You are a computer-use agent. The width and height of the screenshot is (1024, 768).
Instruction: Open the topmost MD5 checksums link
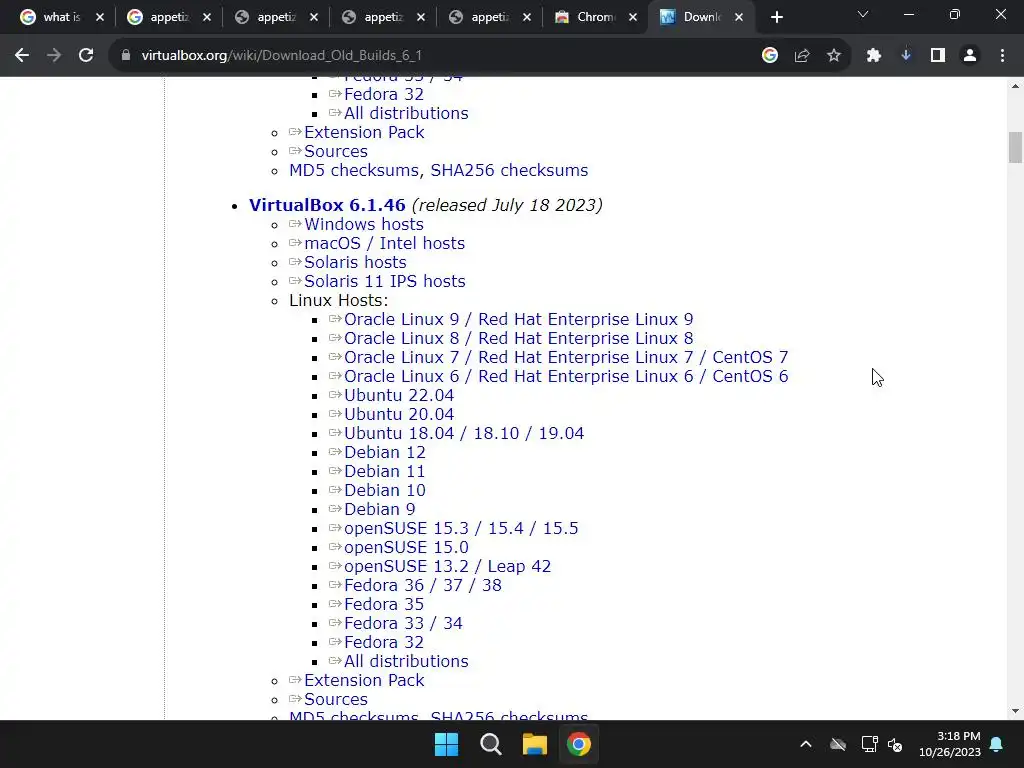[354, 170]
